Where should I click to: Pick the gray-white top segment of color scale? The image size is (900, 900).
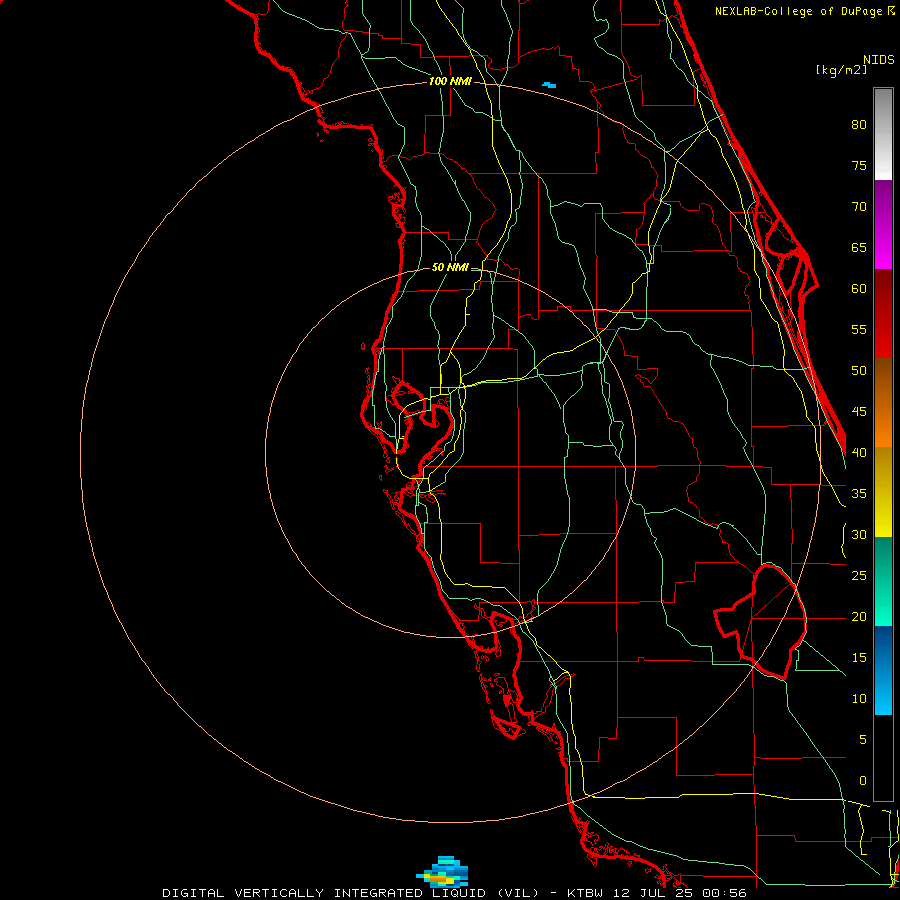pos(883,134)
